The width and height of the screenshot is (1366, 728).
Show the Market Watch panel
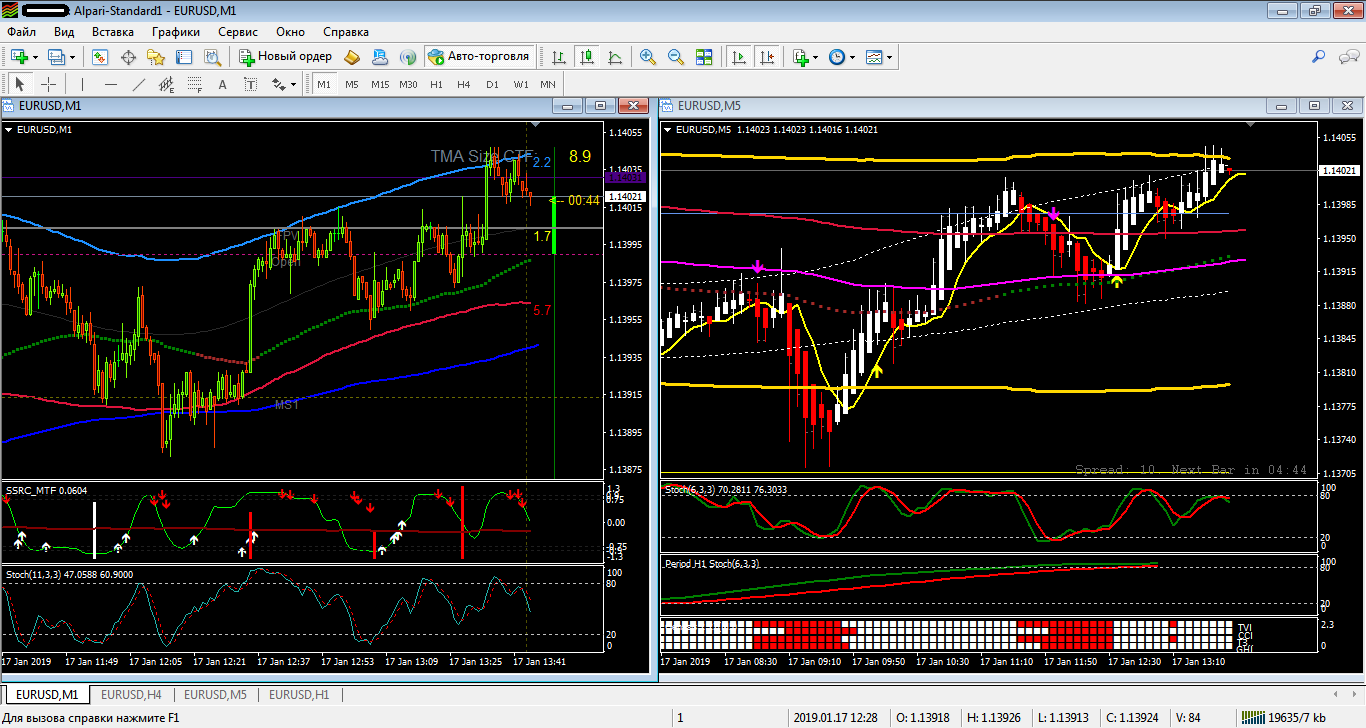tap(100, 57)
